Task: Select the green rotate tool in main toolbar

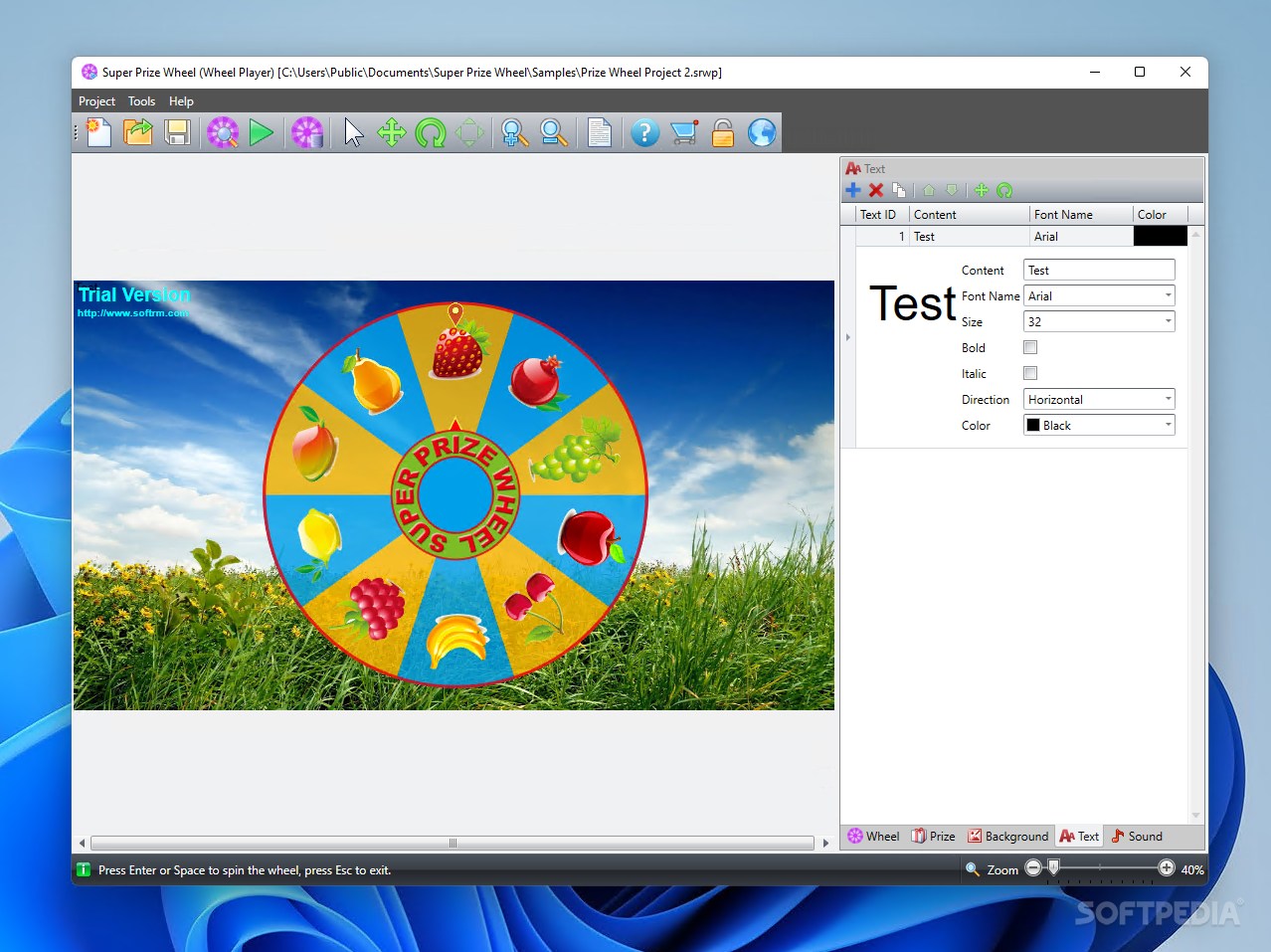Action: pos(431,132)
